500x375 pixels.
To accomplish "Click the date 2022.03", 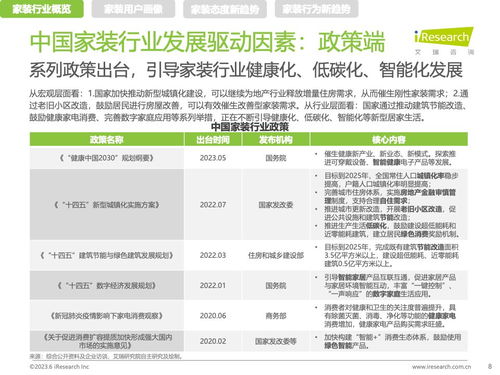I will coord(213,255).
